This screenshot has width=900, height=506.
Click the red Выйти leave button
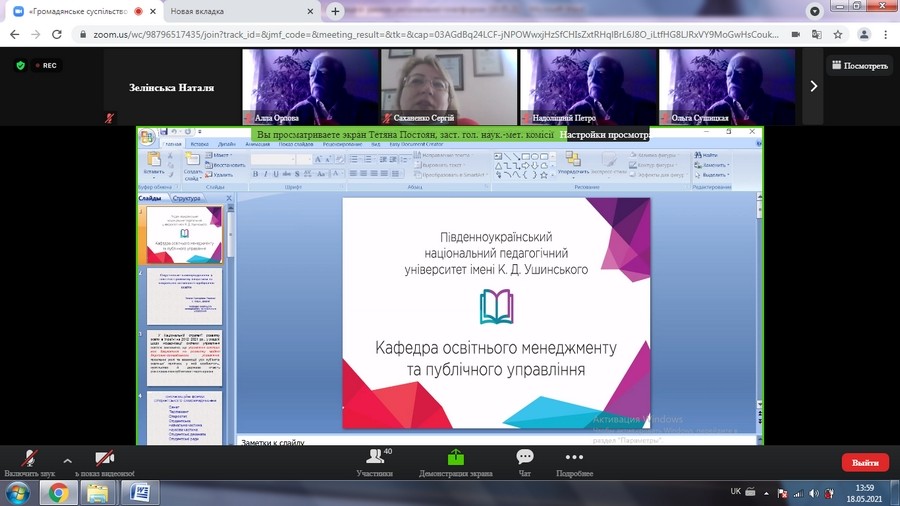coord(864,462)
